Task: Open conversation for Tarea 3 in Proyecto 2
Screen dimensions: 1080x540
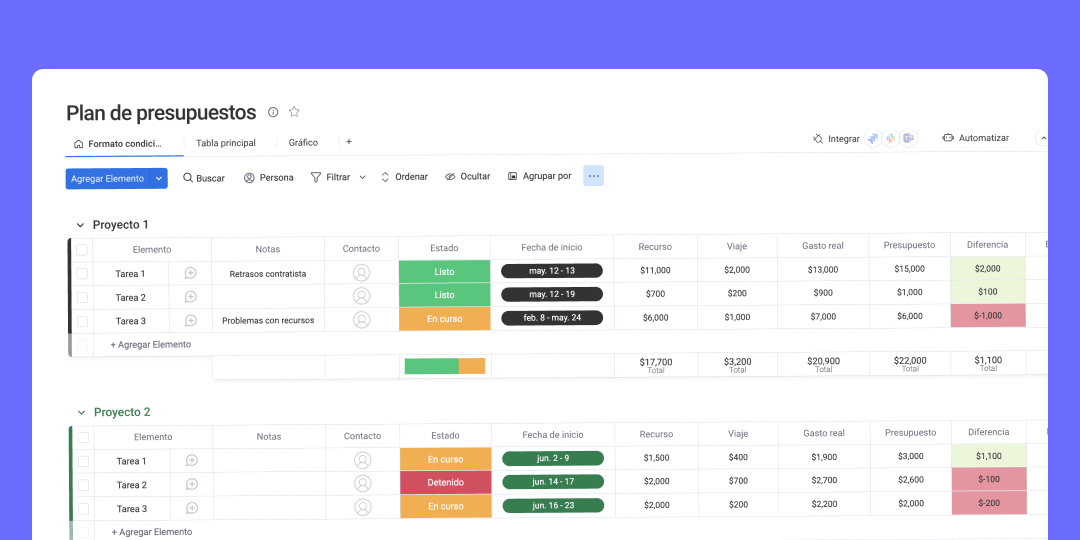Action: [x=191, y=508]
